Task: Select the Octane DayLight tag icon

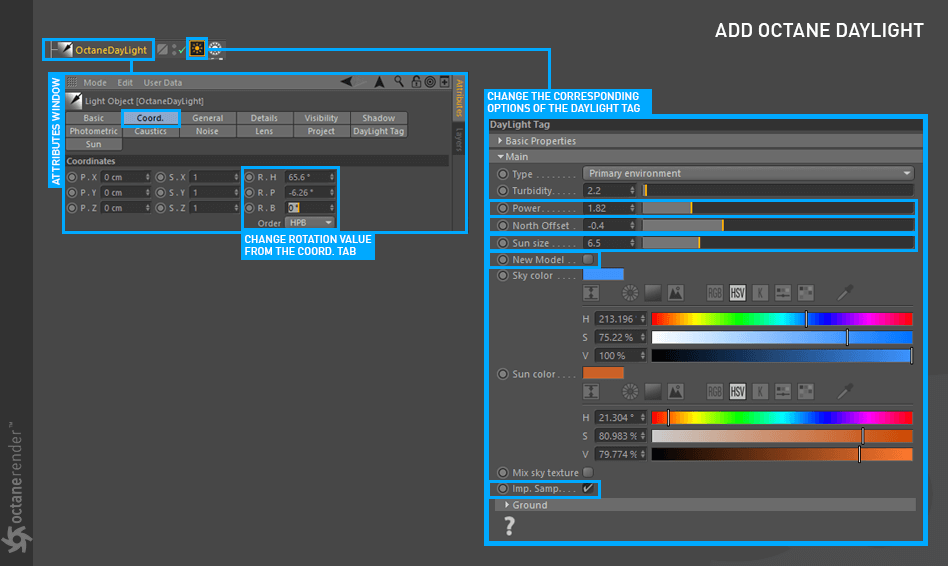Action: point(197,48)
